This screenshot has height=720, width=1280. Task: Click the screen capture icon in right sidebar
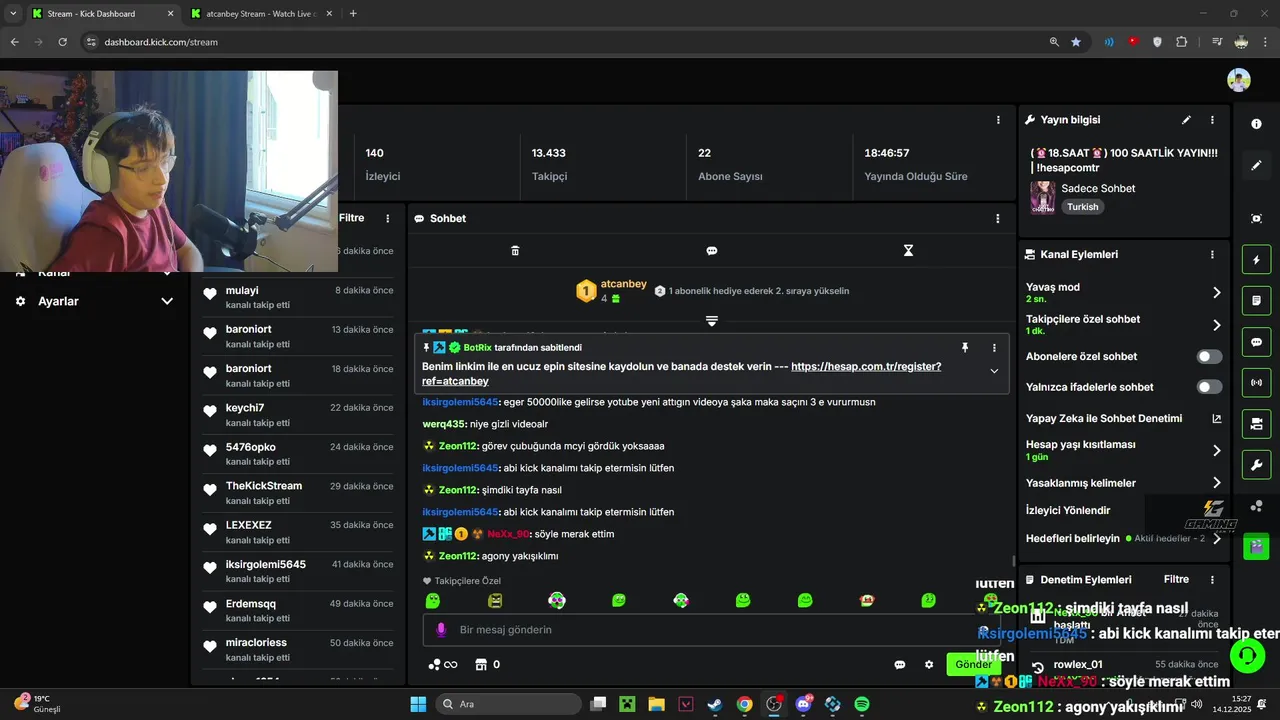(x=1256, y=218)
